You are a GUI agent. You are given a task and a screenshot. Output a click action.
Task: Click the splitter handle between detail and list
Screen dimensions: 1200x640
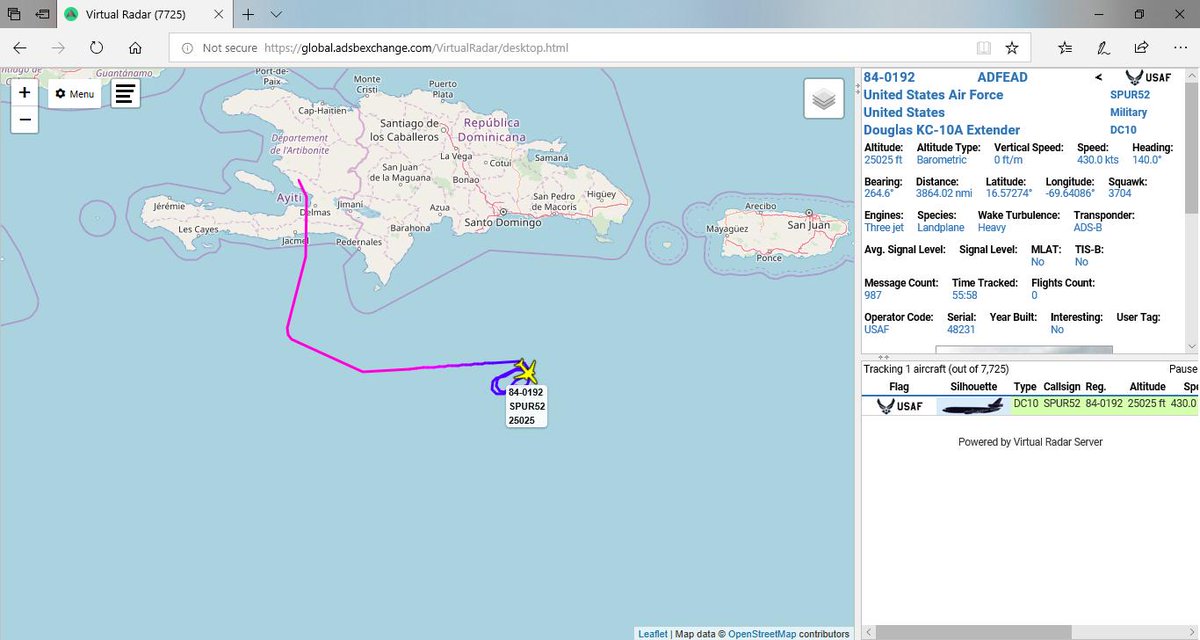pyautogui.click(x=883, y=356)
